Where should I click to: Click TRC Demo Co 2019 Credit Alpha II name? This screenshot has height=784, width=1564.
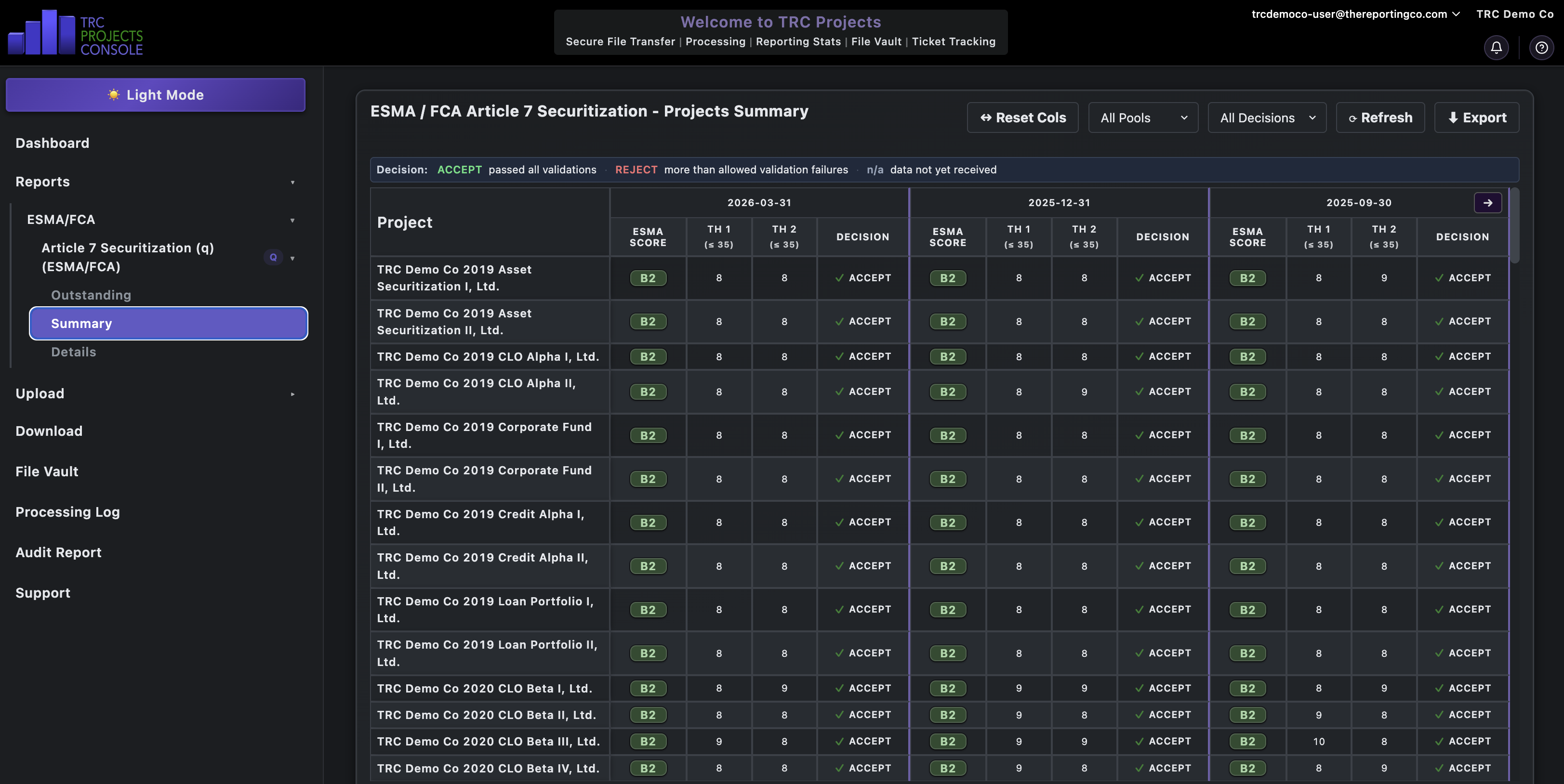[x=482, y=566]
